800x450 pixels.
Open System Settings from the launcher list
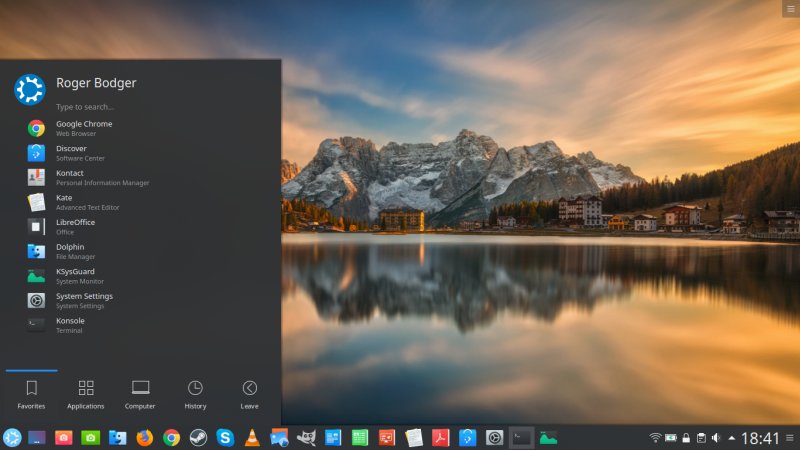tap(84, 300)
